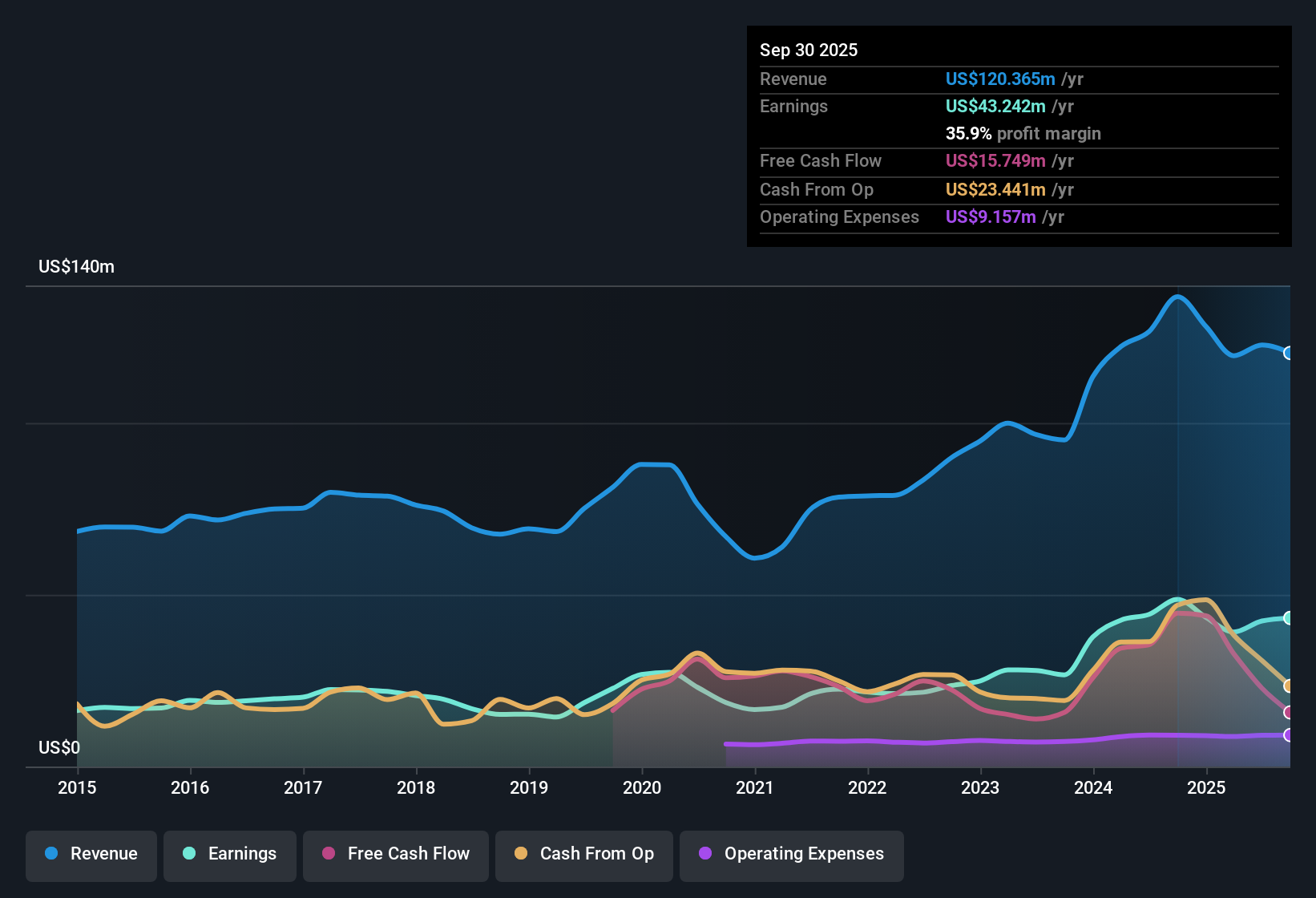Screen dimensions: 1316x898
Task: Click the orange Cash From Op dot icon
Action: click(521, 854)
